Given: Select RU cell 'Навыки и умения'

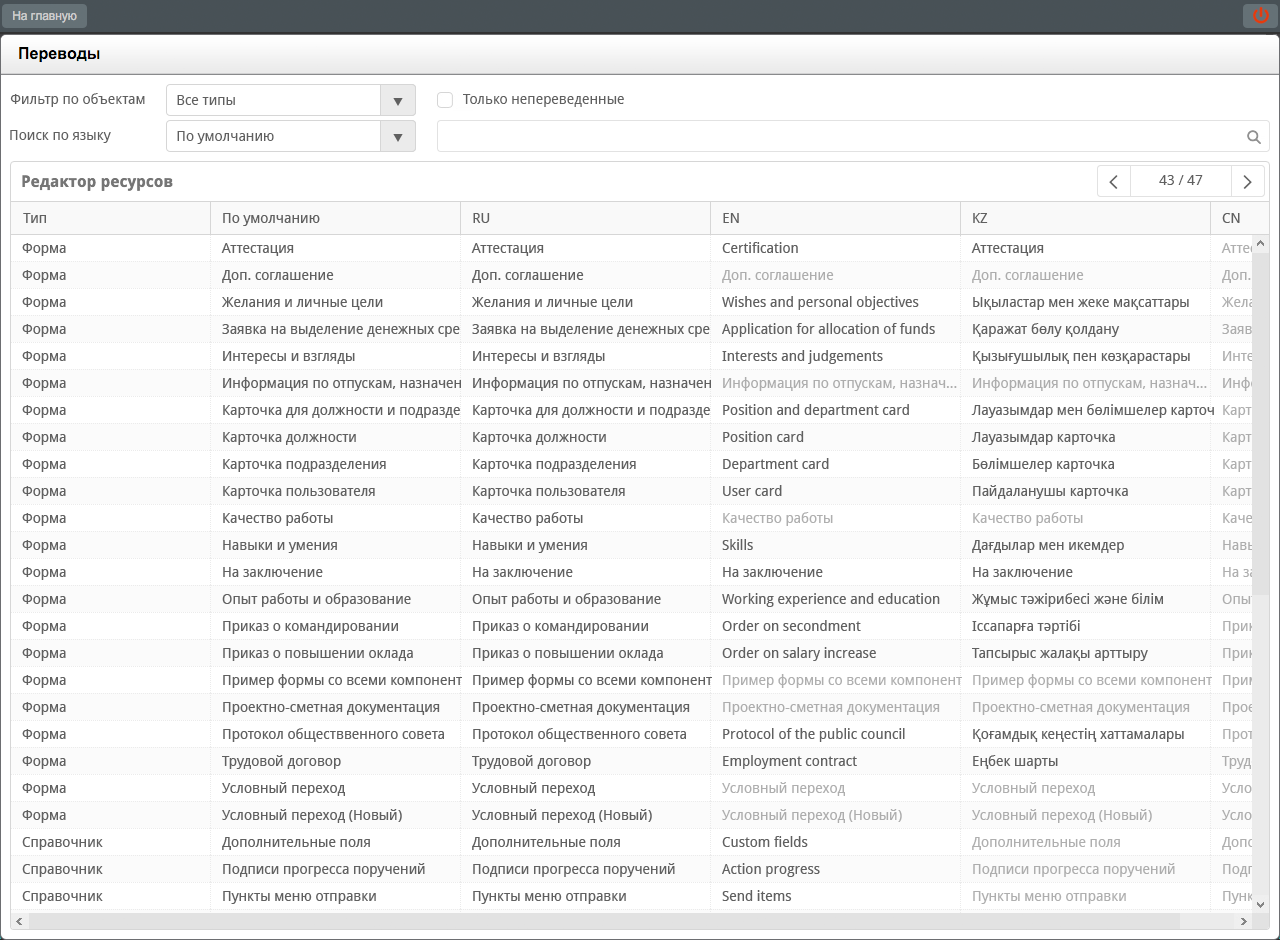Looking at the screenshot, I should [586, 545].
